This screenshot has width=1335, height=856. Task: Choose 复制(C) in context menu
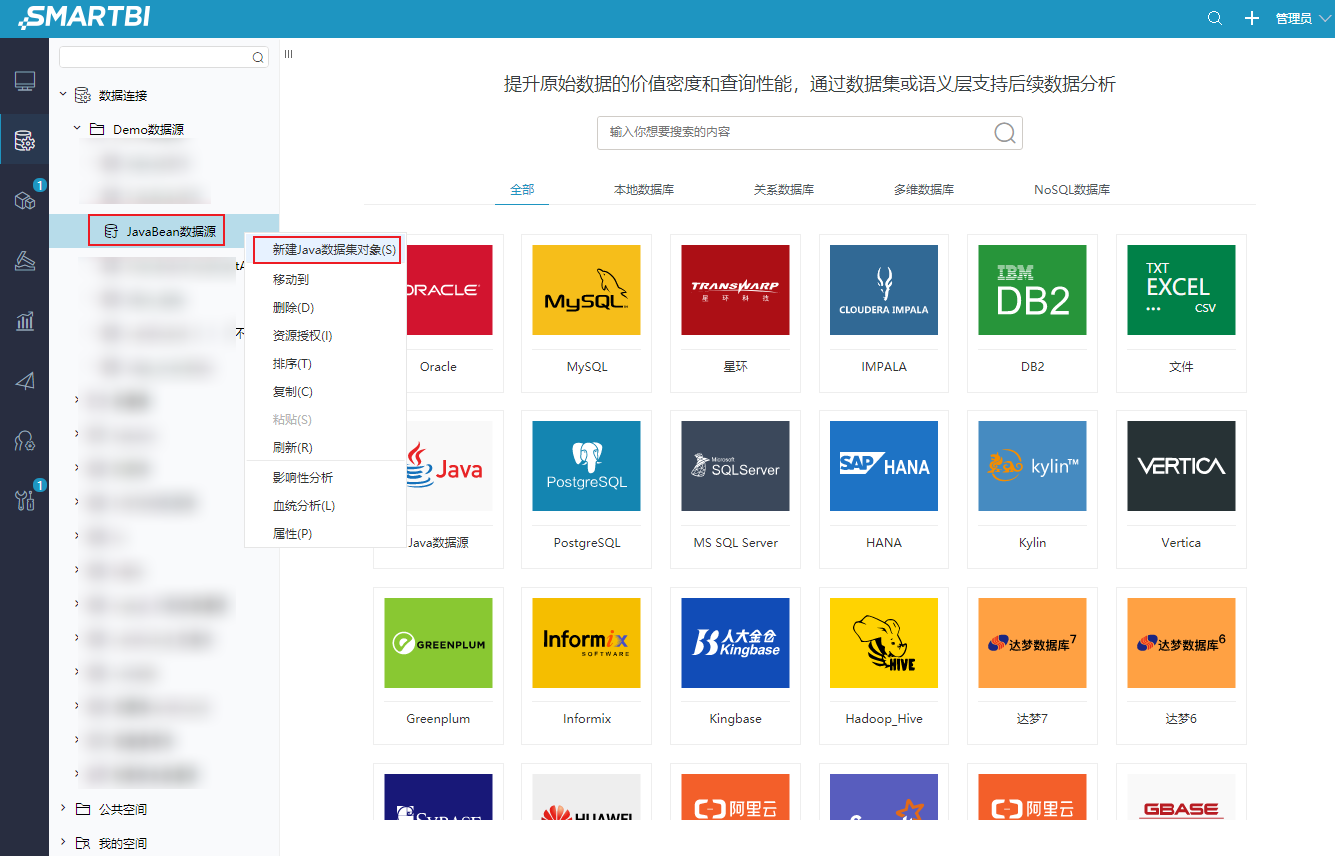pyautogui.click(x=326, y=392)
